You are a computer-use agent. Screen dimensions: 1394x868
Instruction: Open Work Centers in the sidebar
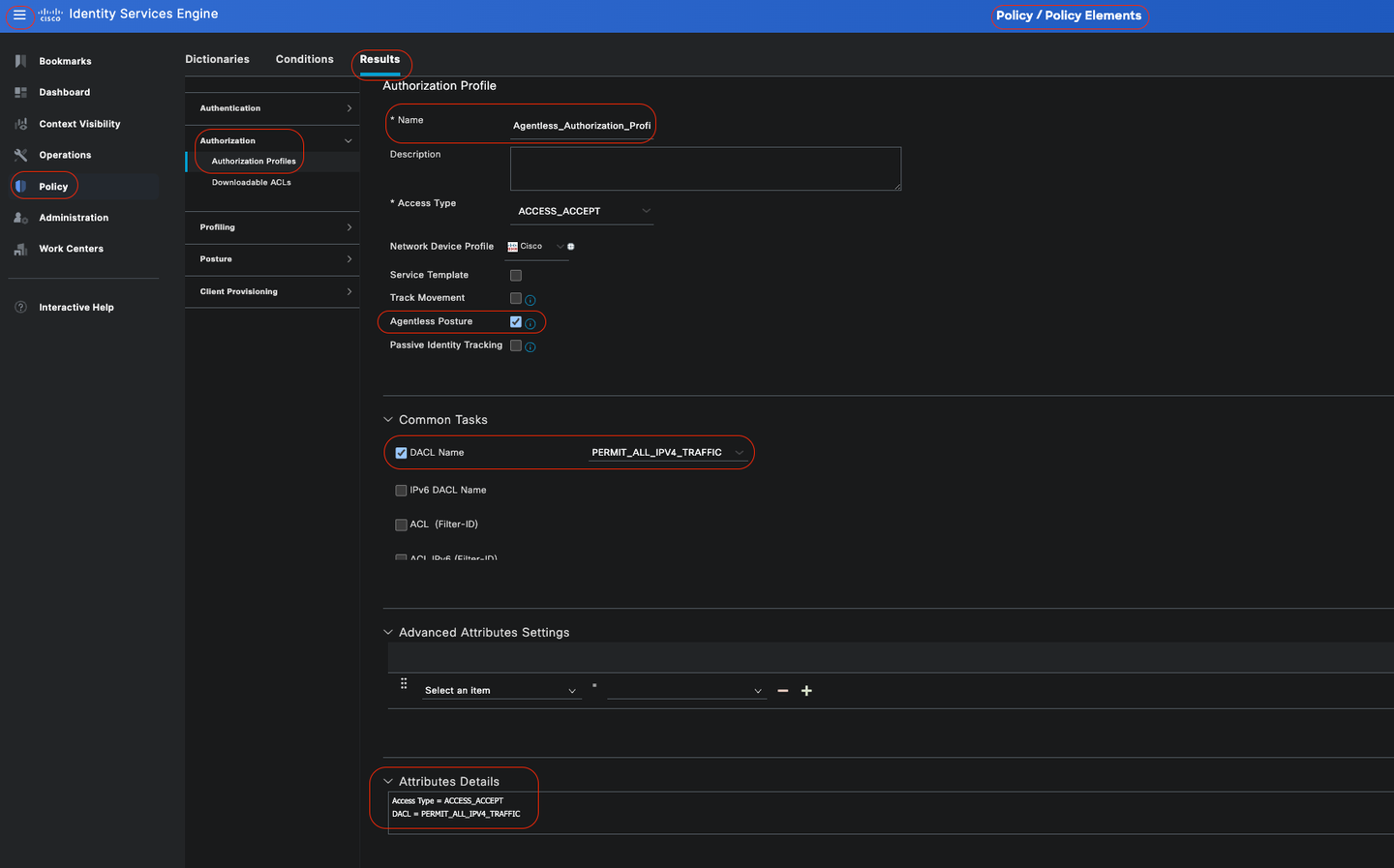coord(71,249)
